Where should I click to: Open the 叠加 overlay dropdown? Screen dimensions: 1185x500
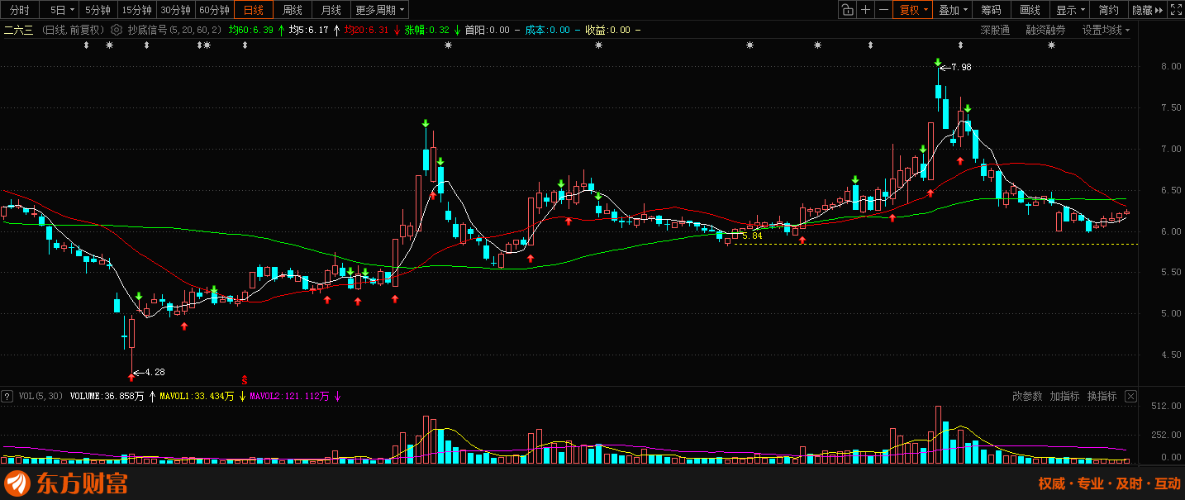pos(953,10)
